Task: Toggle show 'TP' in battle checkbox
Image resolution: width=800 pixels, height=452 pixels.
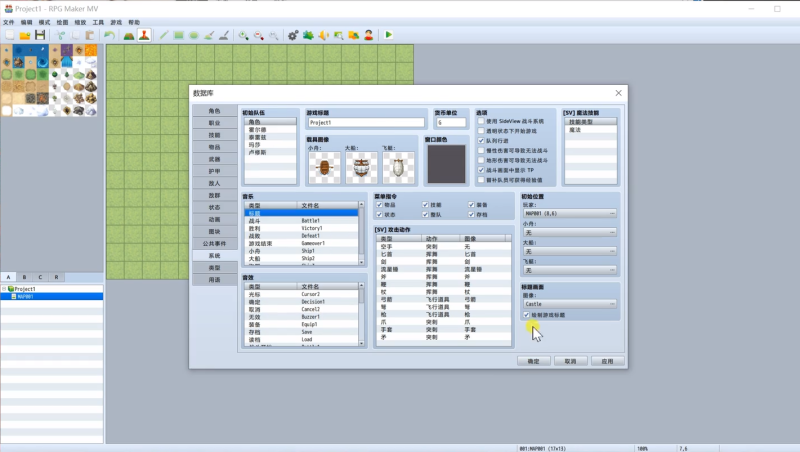Action: pos(481,170)
